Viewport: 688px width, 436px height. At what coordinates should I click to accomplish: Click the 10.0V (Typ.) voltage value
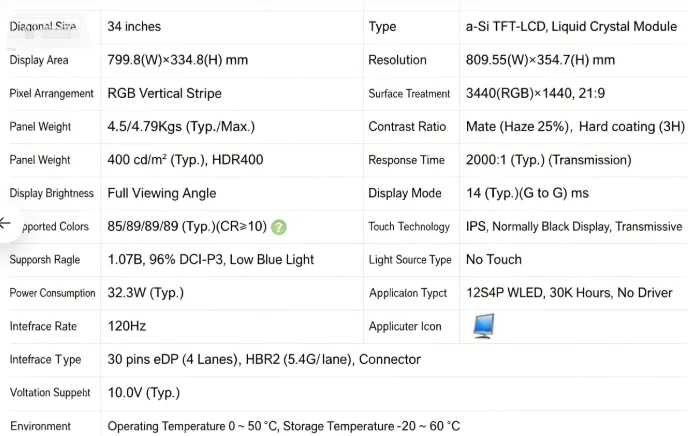pyautogui.click(x=144, y=393)
